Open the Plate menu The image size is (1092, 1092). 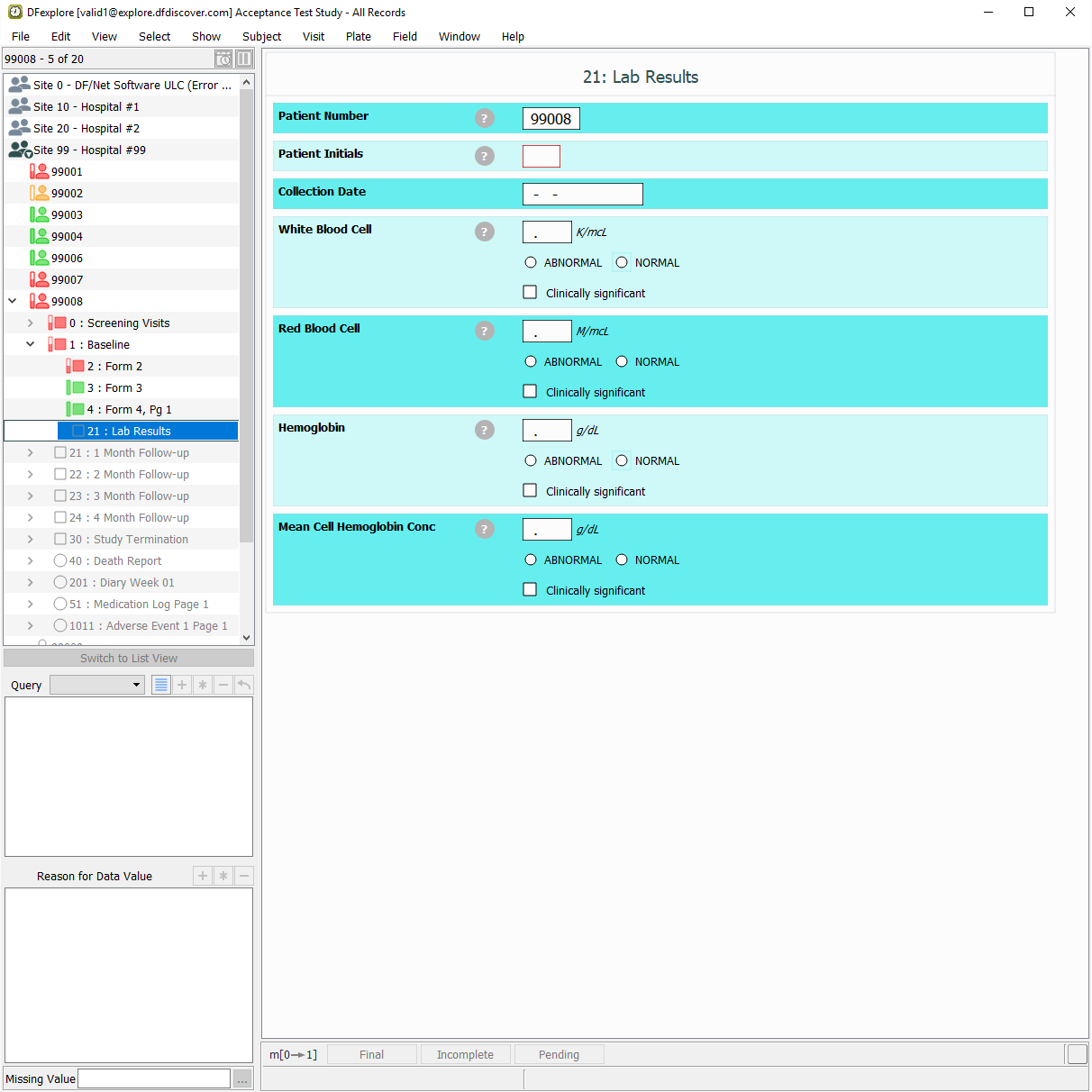358,37
